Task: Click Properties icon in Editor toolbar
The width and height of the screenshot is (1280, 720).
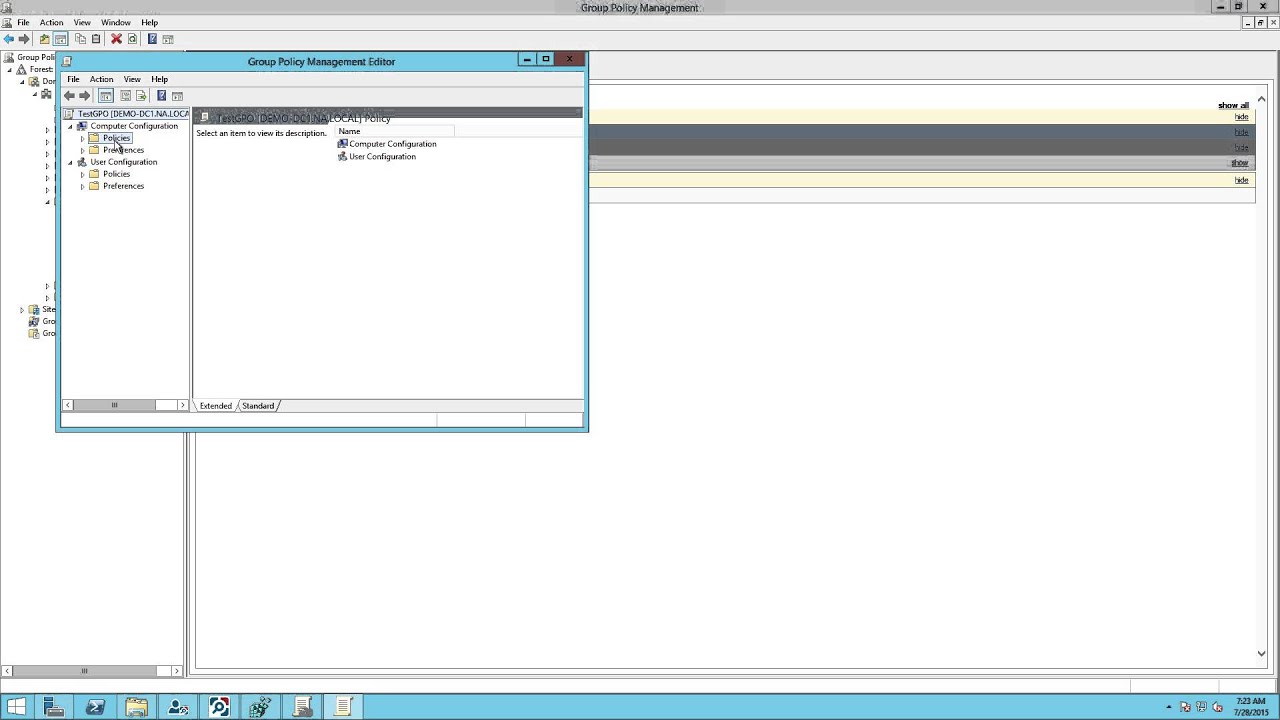Action: (x=125, y=96)
